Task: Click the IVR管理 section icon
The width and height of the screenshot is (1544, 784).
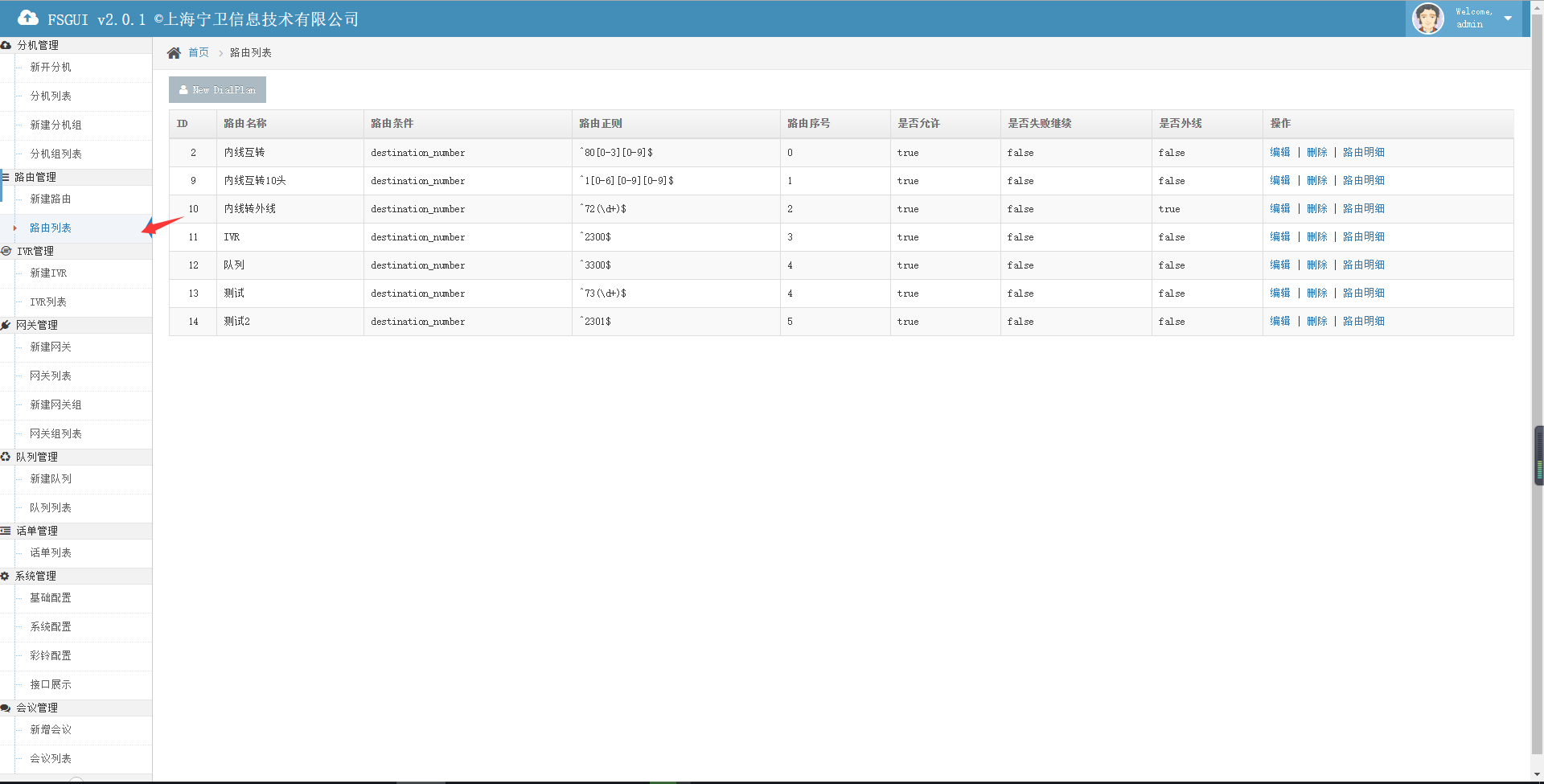Action: [6, 252]
